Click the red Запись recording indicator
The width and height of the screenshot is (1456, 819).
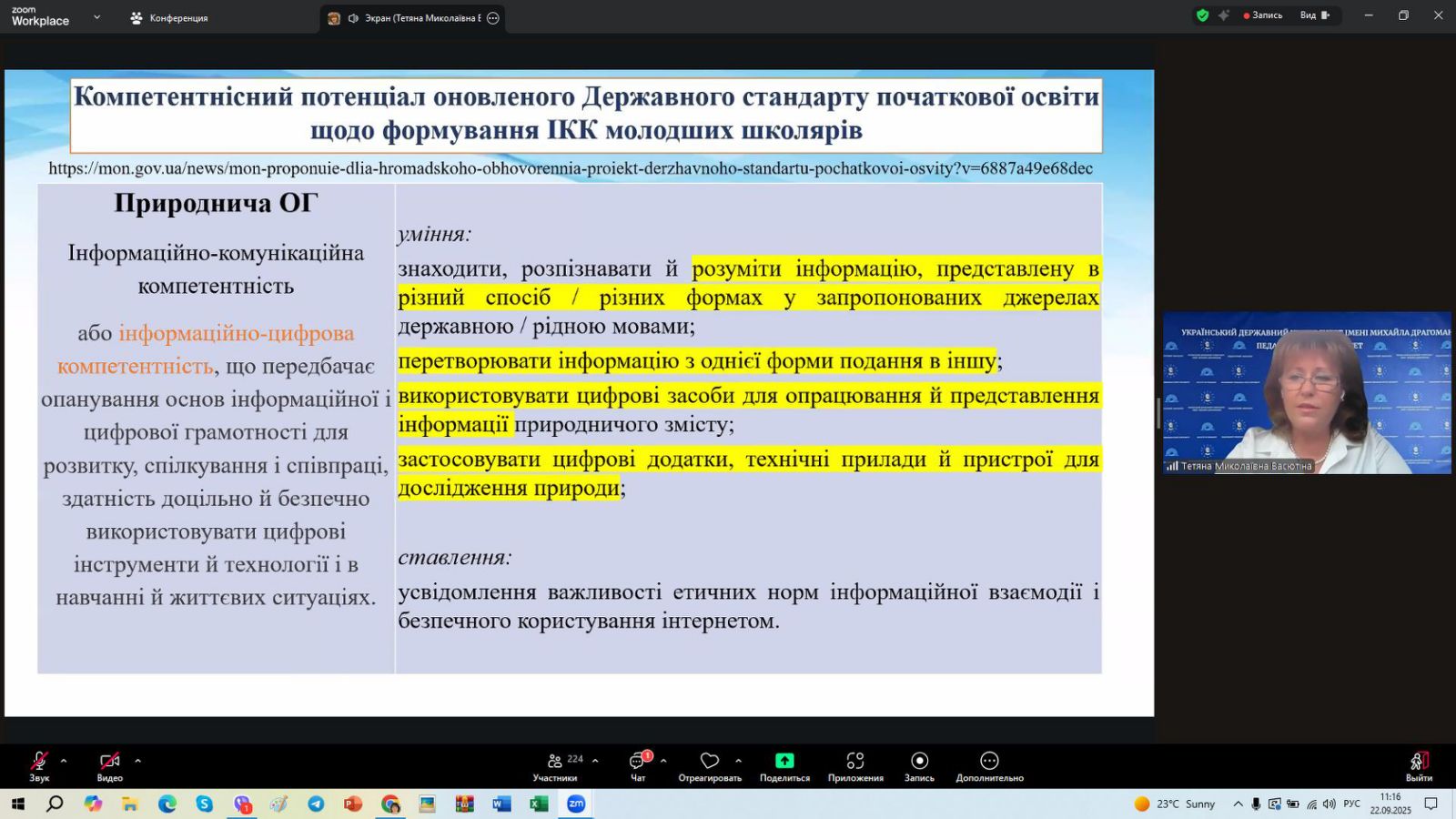(x=1263, y=15)
